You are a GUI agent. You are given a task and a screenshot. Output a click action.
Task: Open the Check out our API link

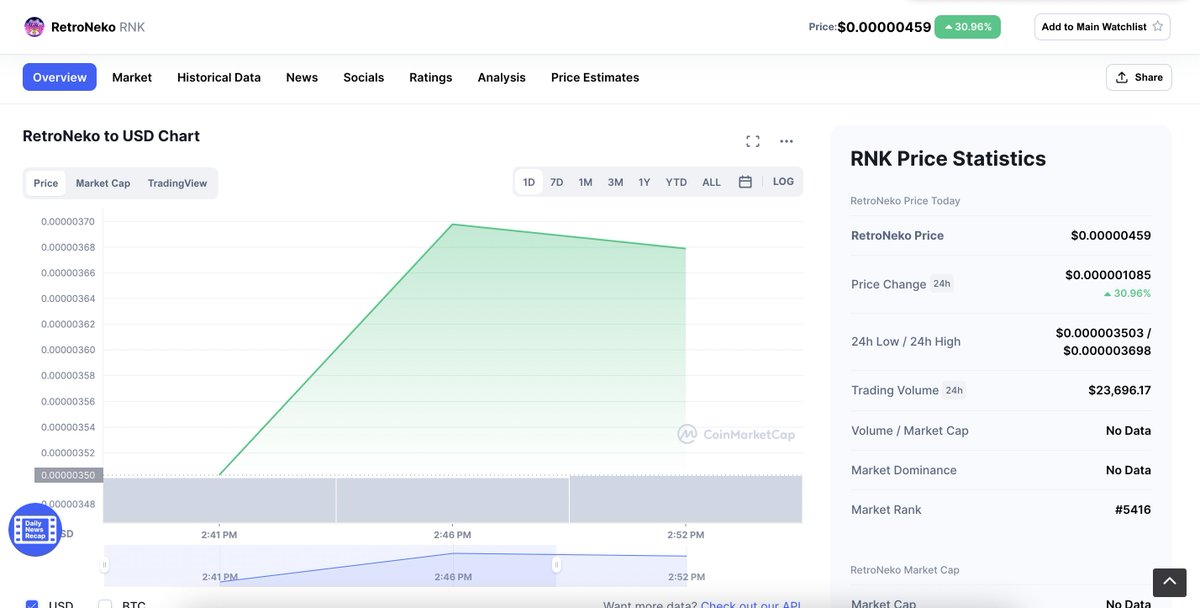[750, 604]
